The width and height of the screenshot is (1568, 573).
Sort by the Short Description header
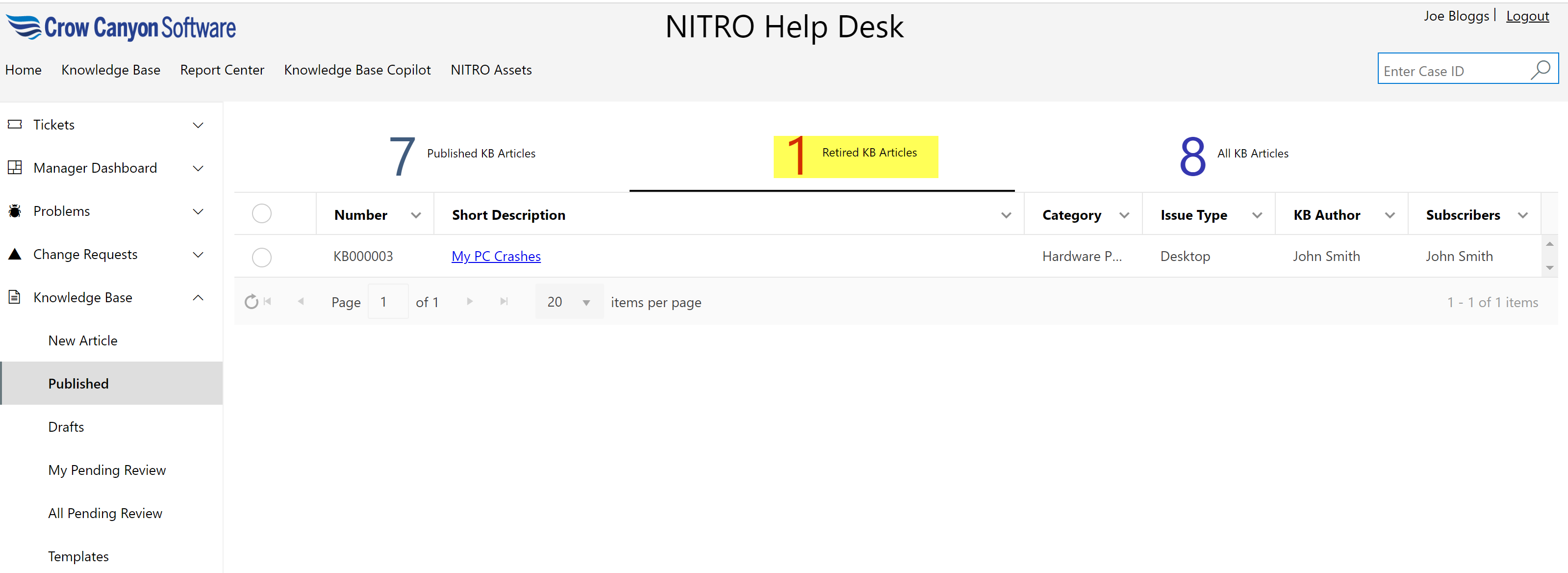click(509, 215)
